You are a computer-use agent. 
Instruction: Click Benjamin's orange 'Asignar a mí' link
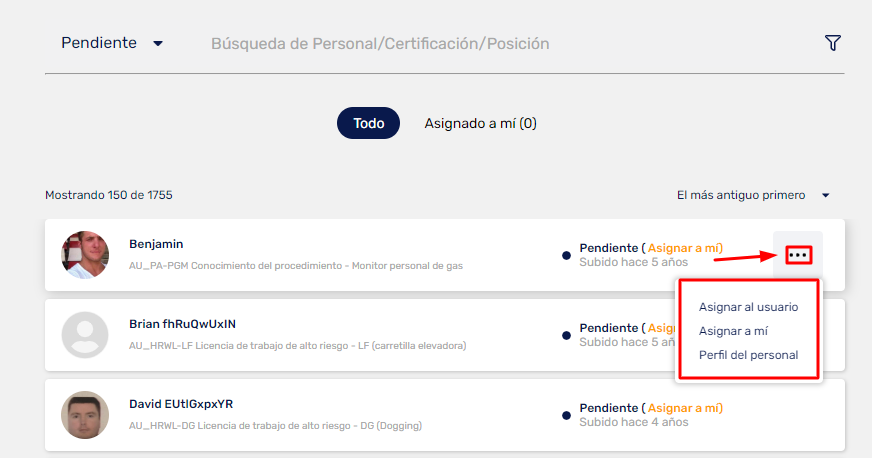pyautogui.click(x=684, y=248)
